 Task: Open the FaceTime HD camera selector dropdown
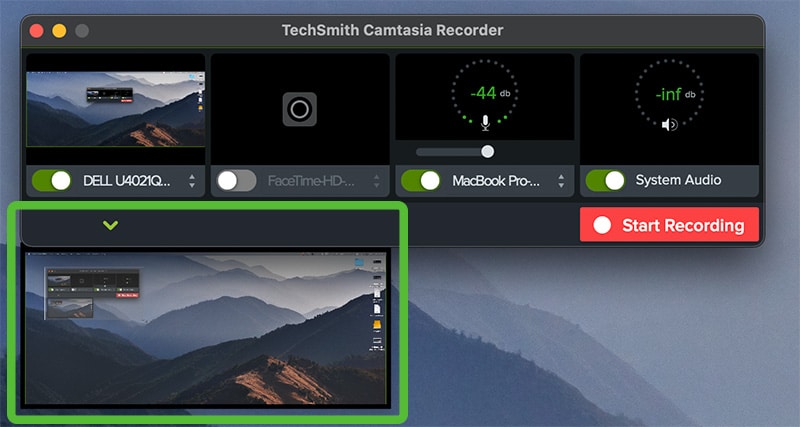(377, 181)
